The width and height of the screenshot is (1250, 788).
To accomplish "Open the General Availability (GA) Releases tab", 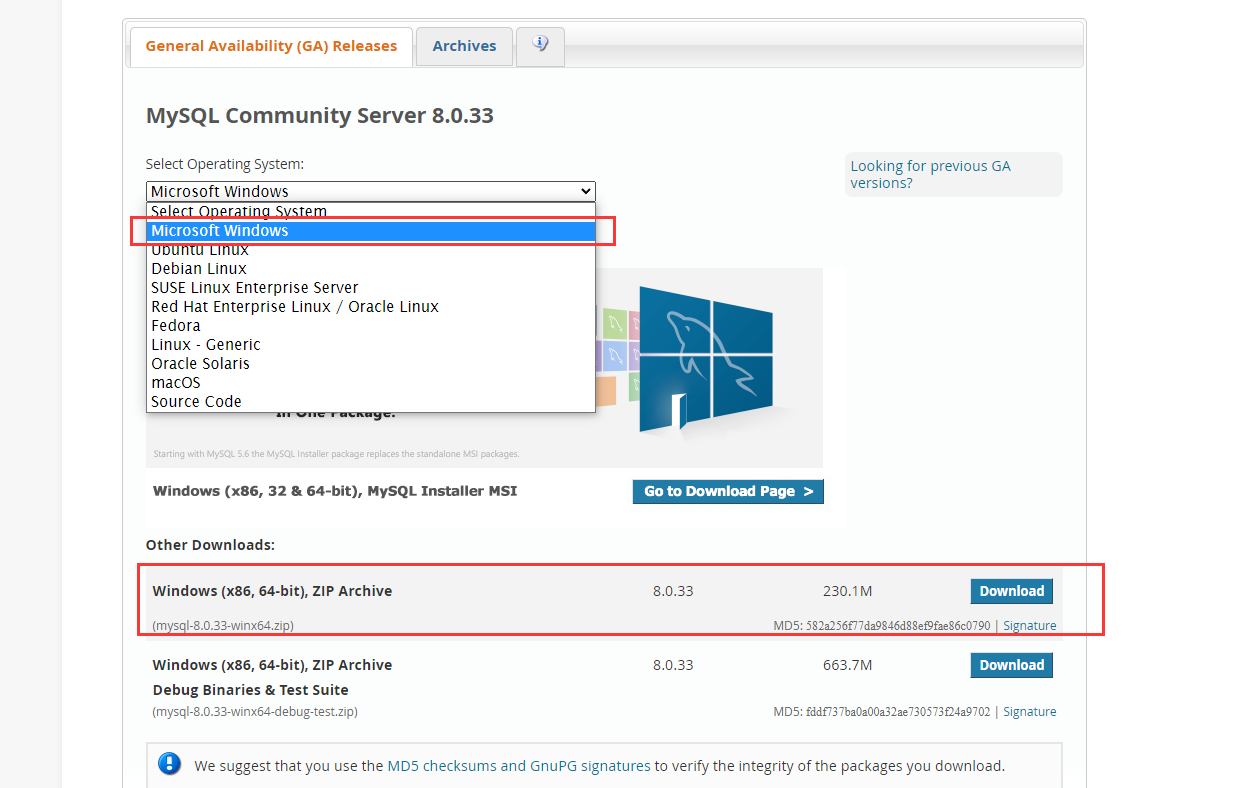I will [x=271, y=46].
